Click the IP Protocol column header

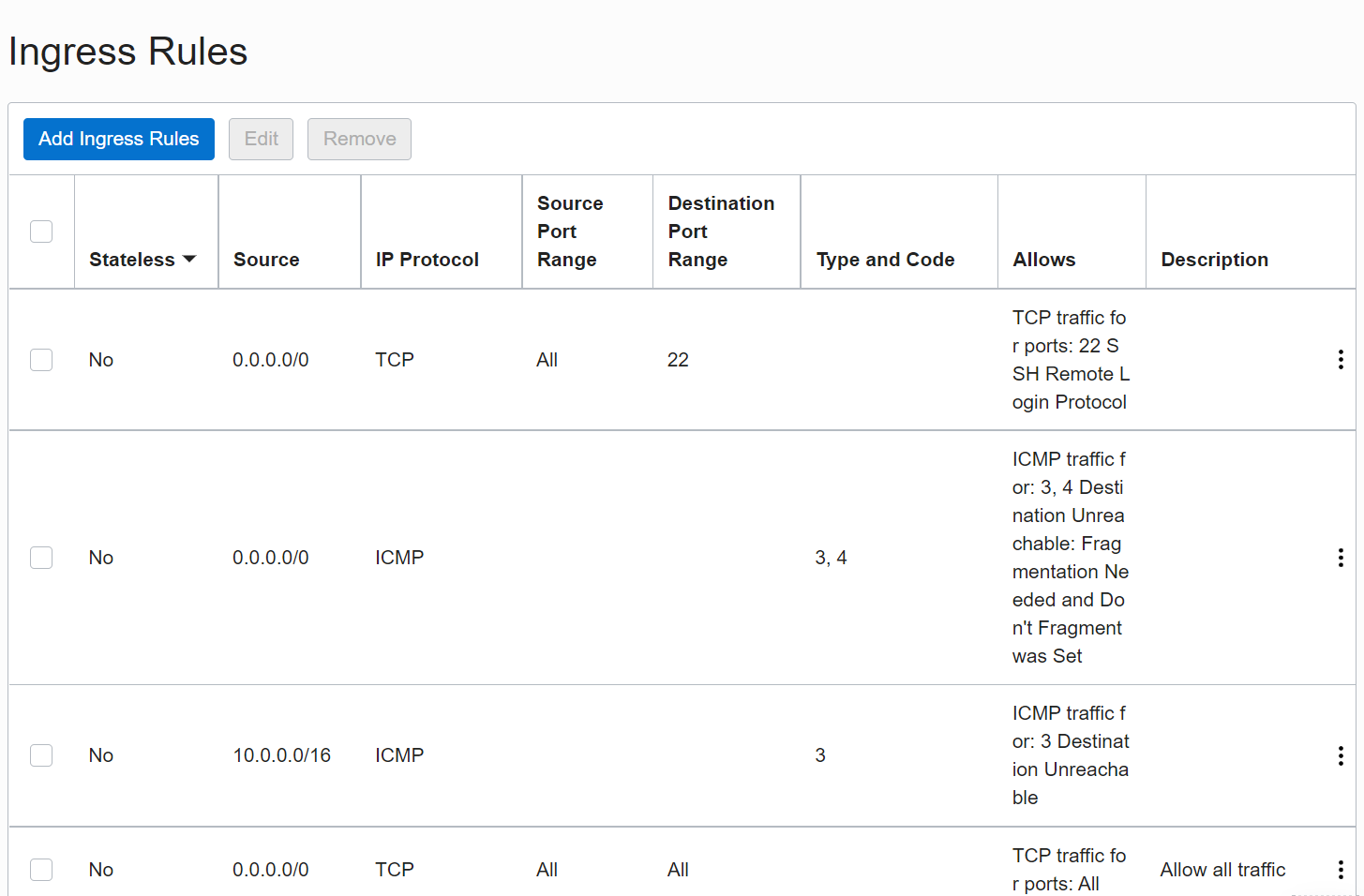[x=427, y=260]
